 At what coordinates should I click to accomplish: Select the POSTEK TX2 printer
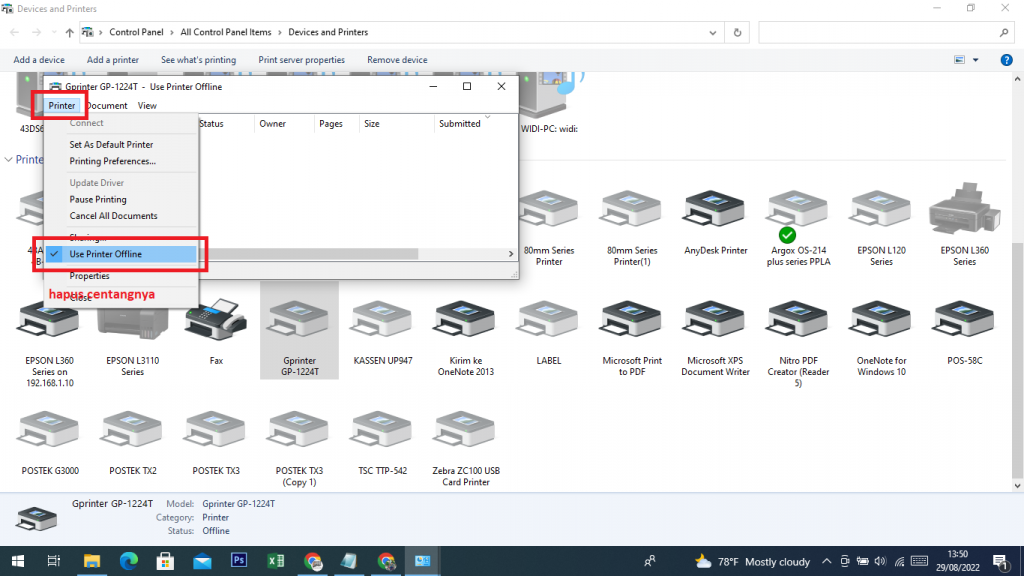coord(133,443)
